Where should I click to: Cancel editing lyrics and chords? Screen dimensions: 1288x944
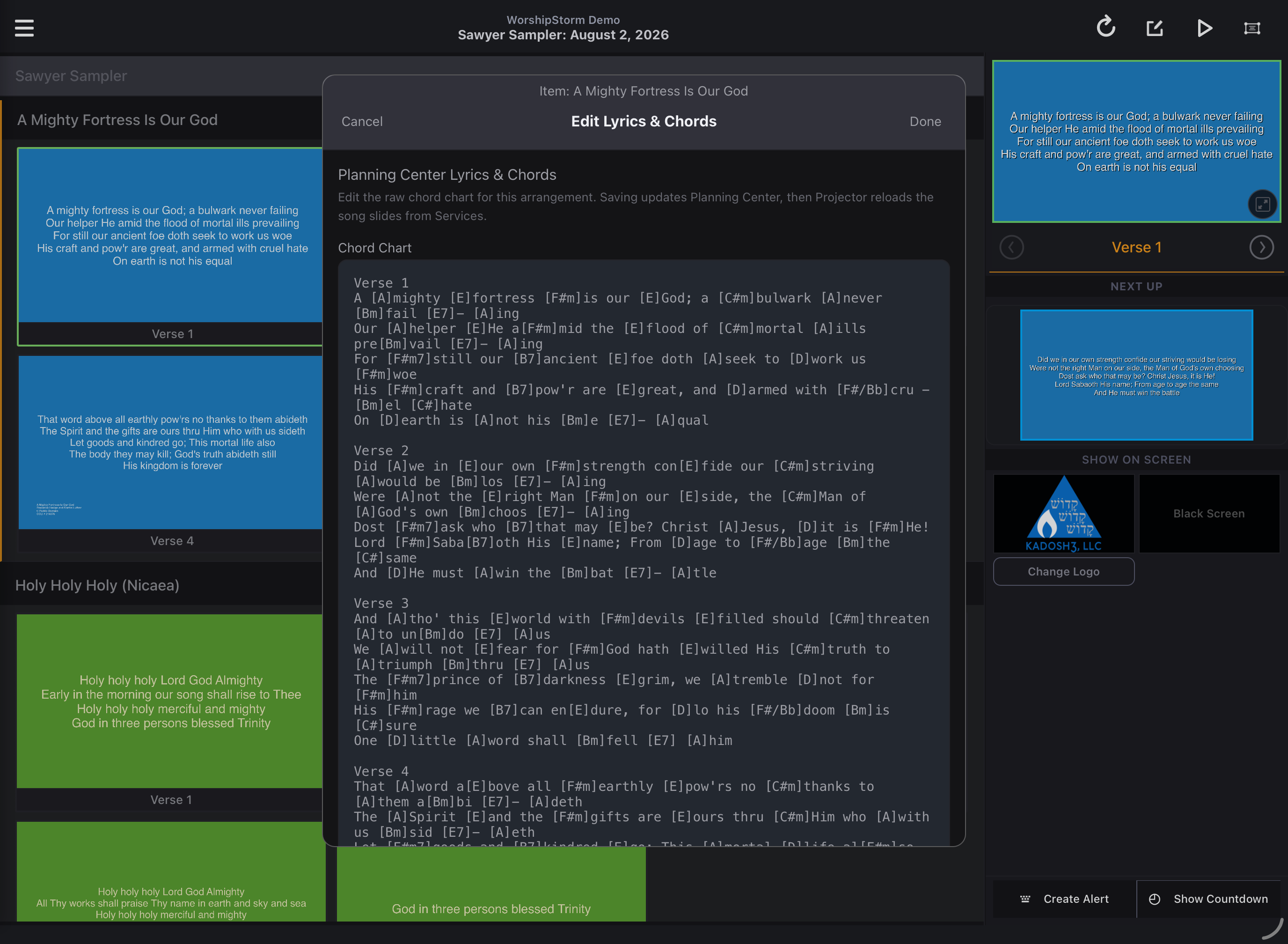pos(362,121)
